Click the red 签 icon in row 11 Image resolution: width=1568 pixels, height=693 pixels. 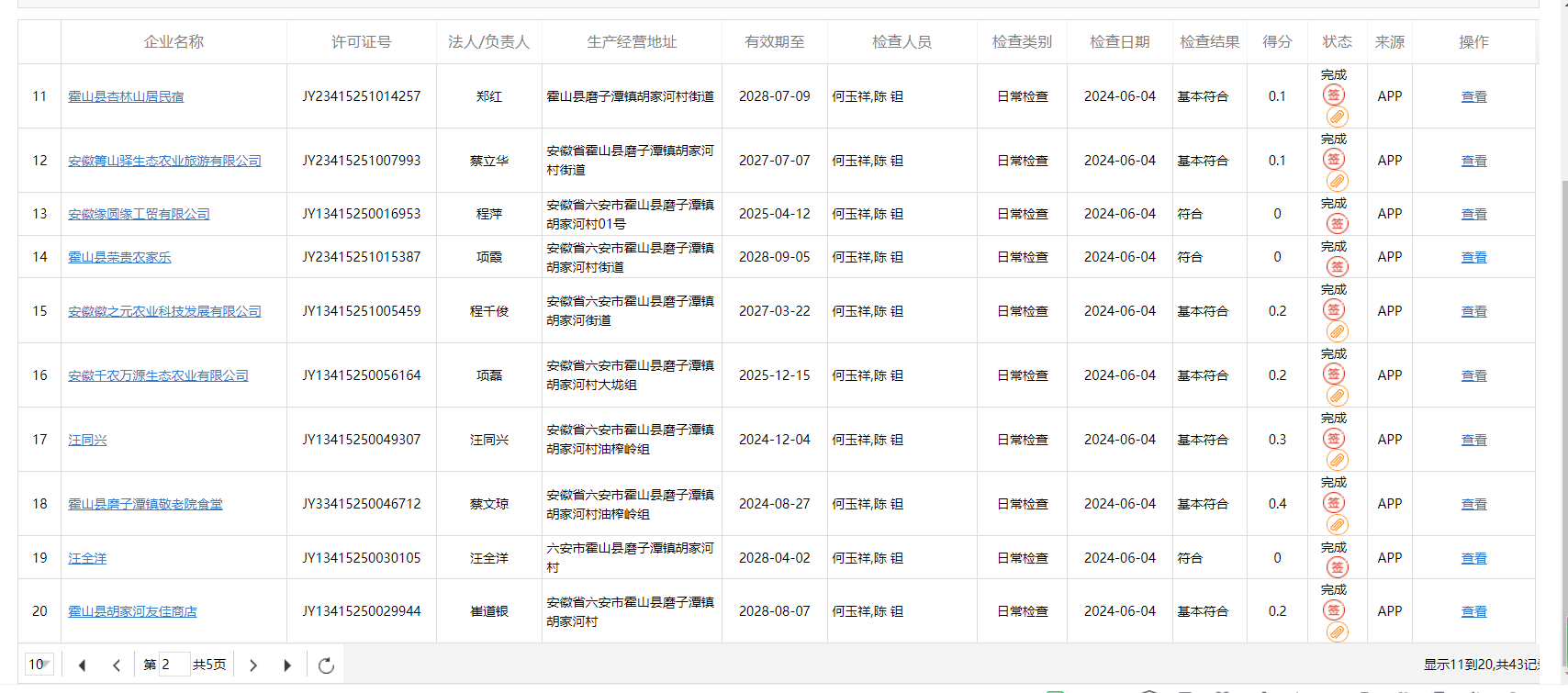tap(1334, 95)
